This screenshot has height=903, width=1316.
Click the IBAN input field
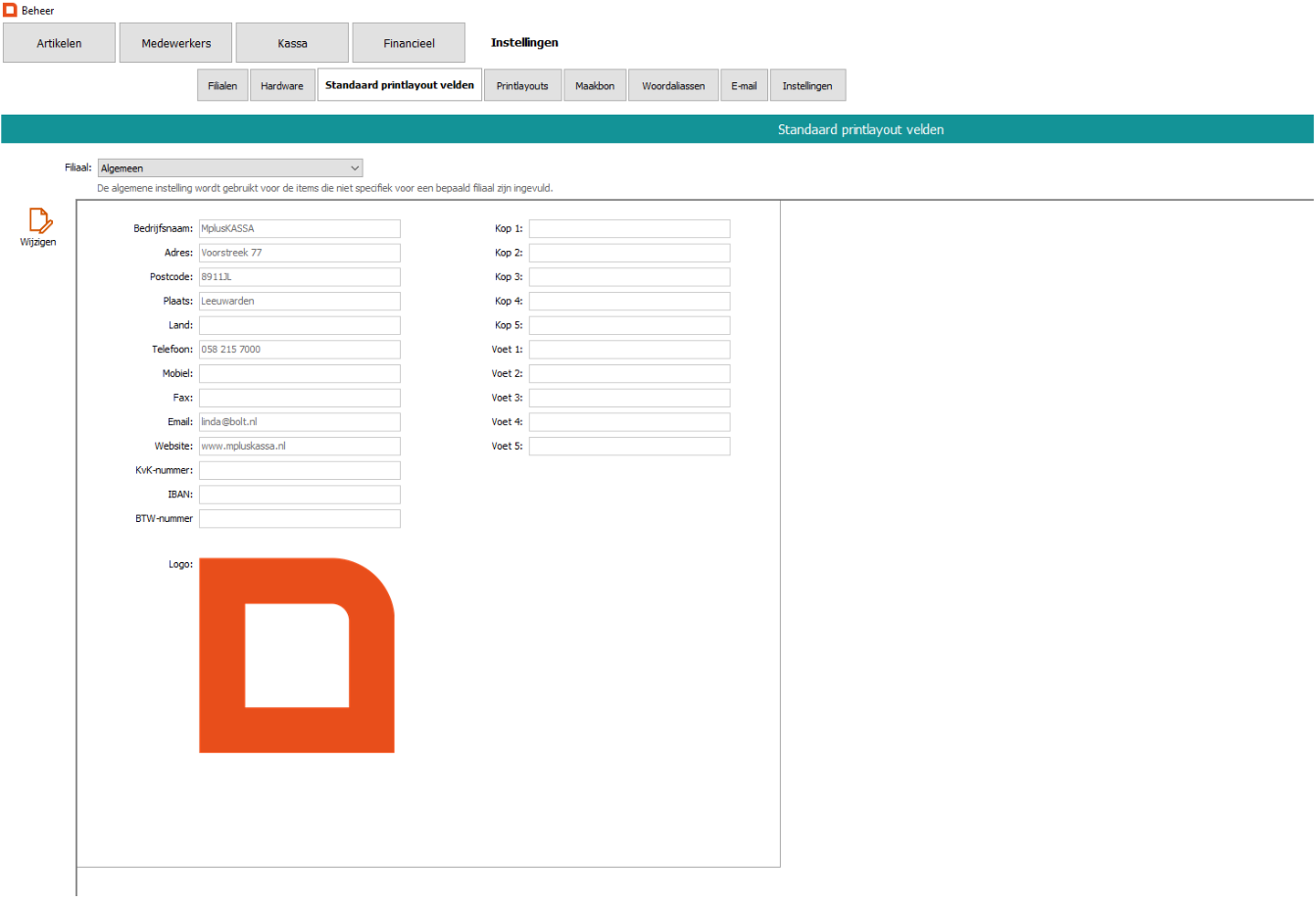point(300,495)
